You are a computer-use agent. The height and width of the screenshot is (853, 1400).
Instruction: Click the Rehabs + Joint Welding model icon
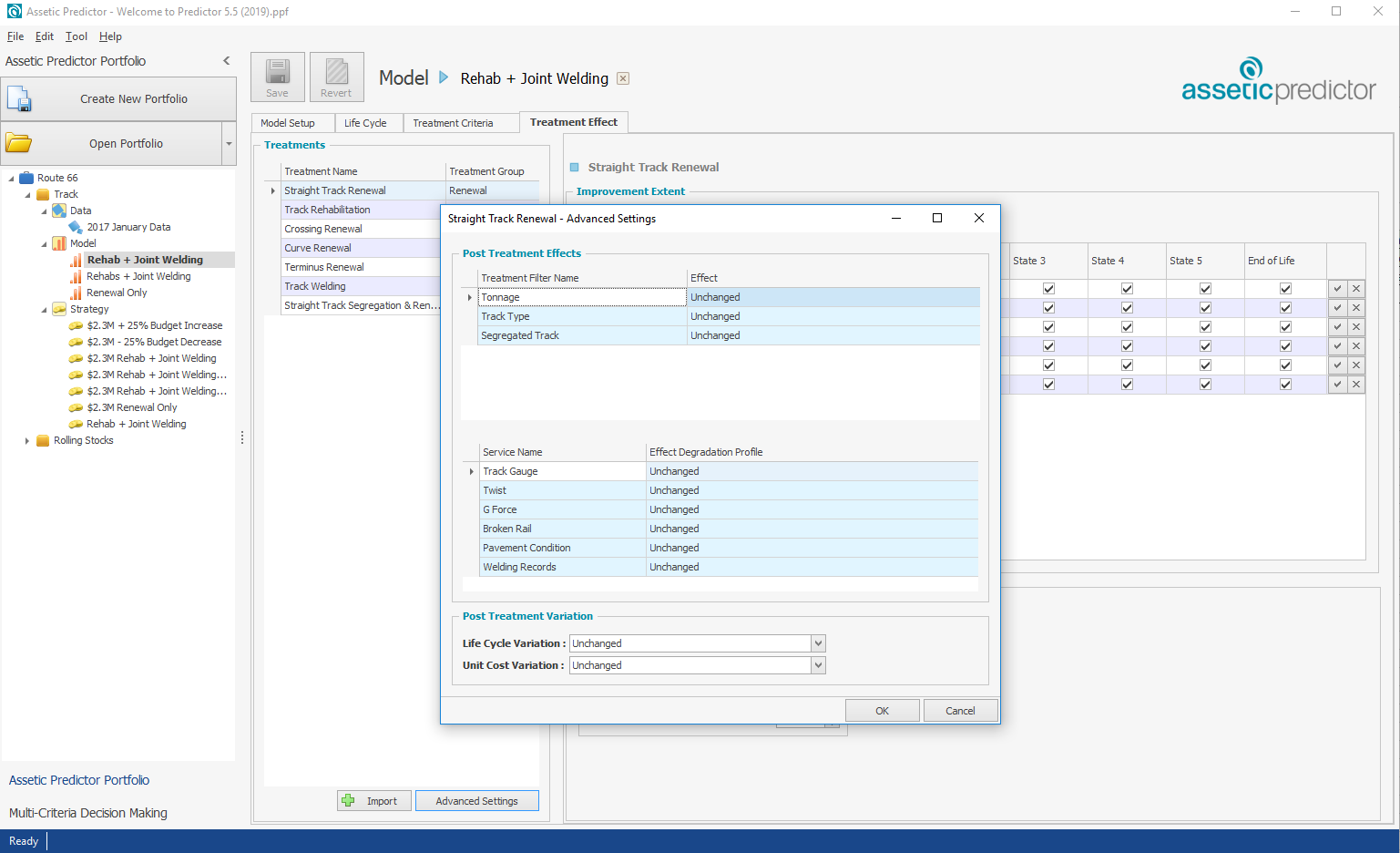76,276
